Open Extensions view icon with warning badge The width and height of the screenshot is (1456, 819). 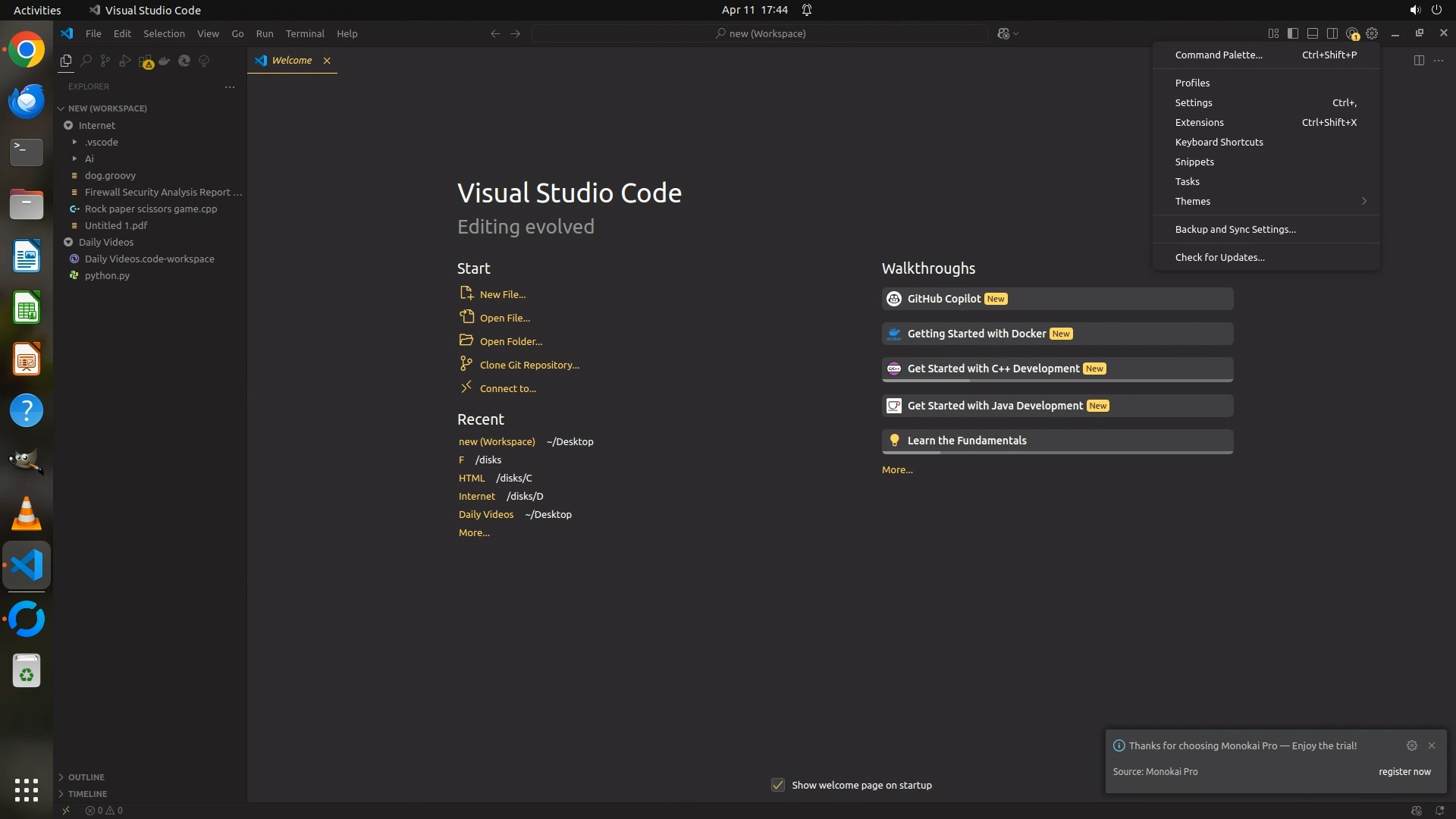click(x=146, y=61)
